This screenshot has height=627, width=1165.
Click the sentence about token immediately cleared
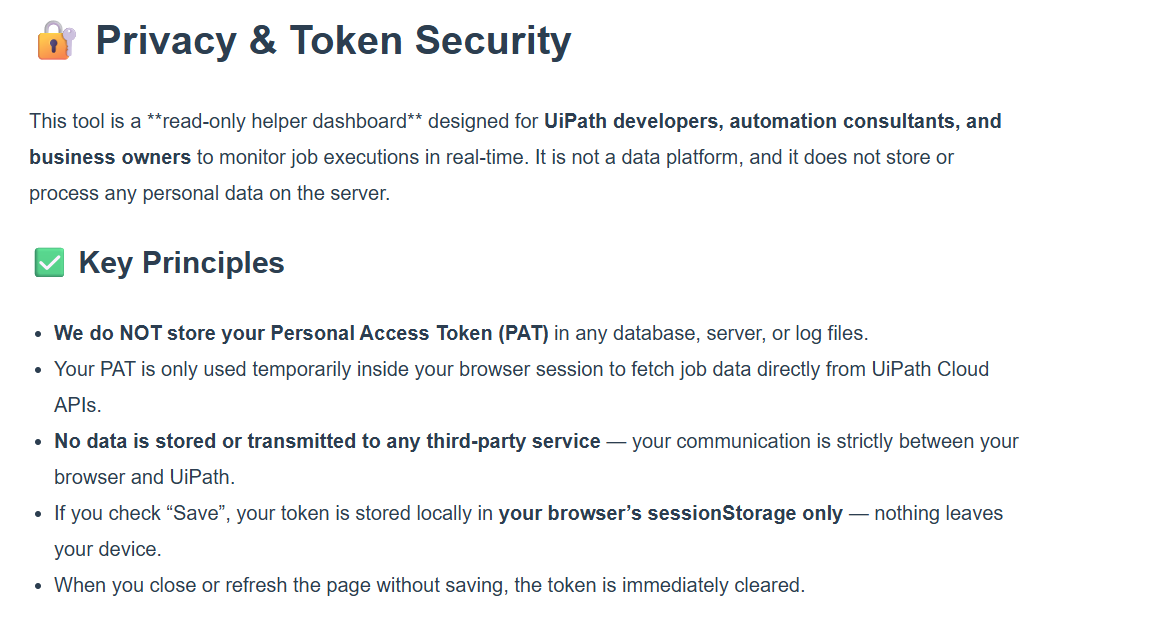429,585
